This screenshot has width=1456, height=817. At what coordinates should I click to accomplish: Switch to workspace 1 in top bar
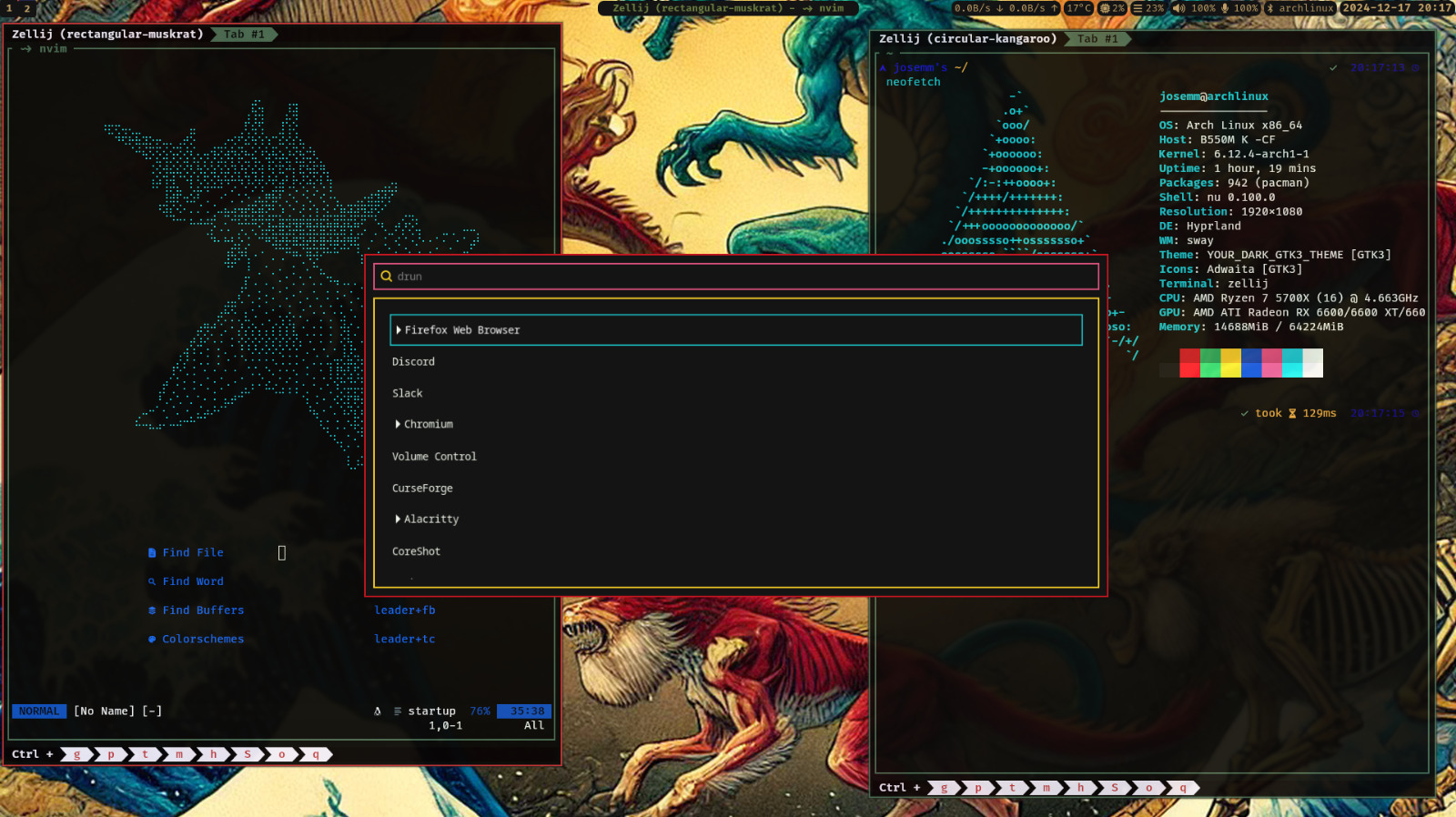10,8
